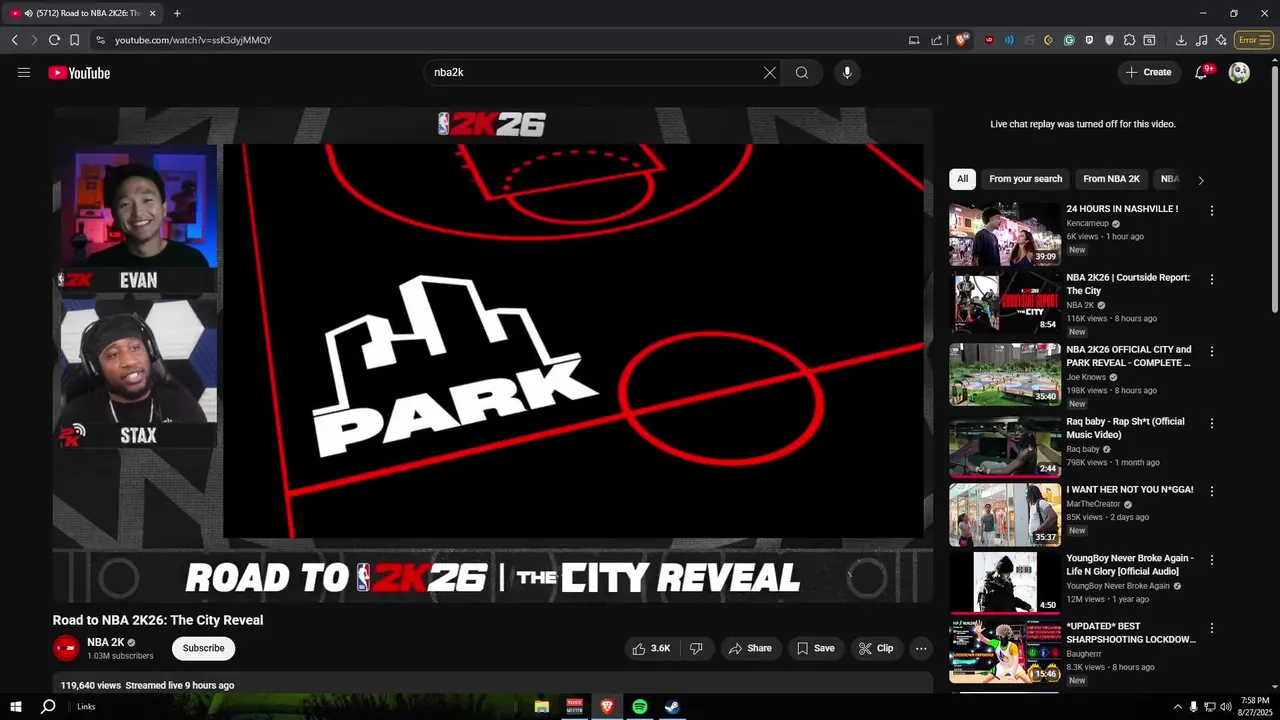The height and width of the screenshot is (720, 1280).
Task: Open options for Raq baby music video
Action: pos(1212,423)
